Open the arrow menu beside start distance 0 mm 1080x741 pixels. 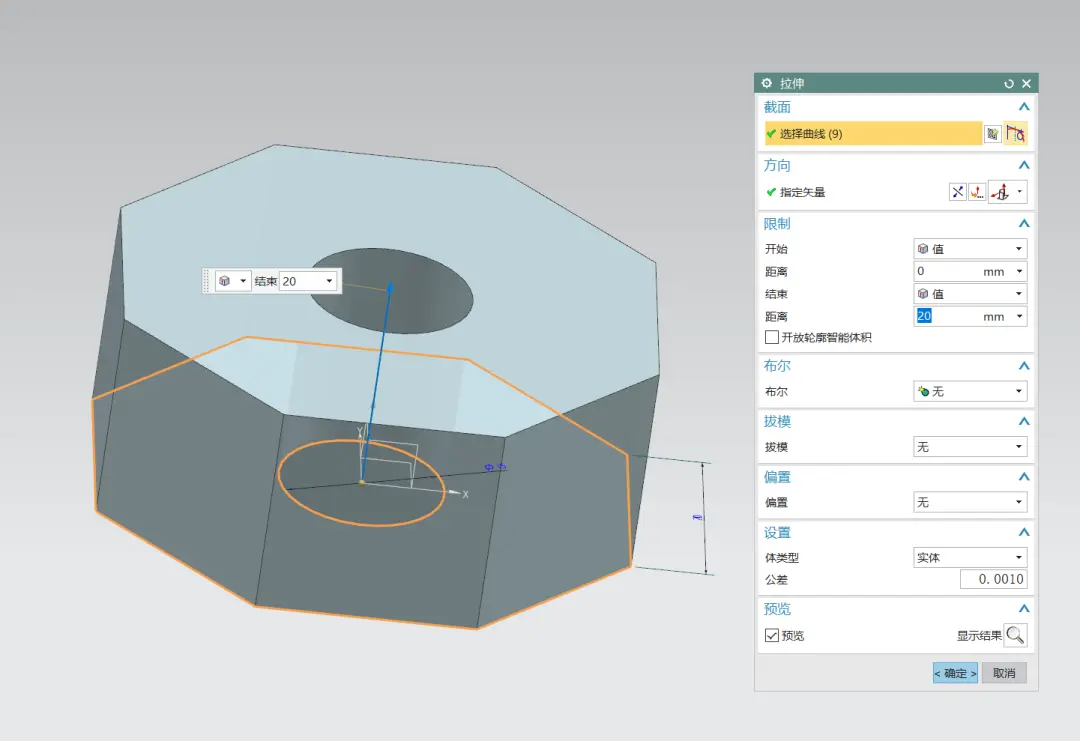[x=1019, y=271]
